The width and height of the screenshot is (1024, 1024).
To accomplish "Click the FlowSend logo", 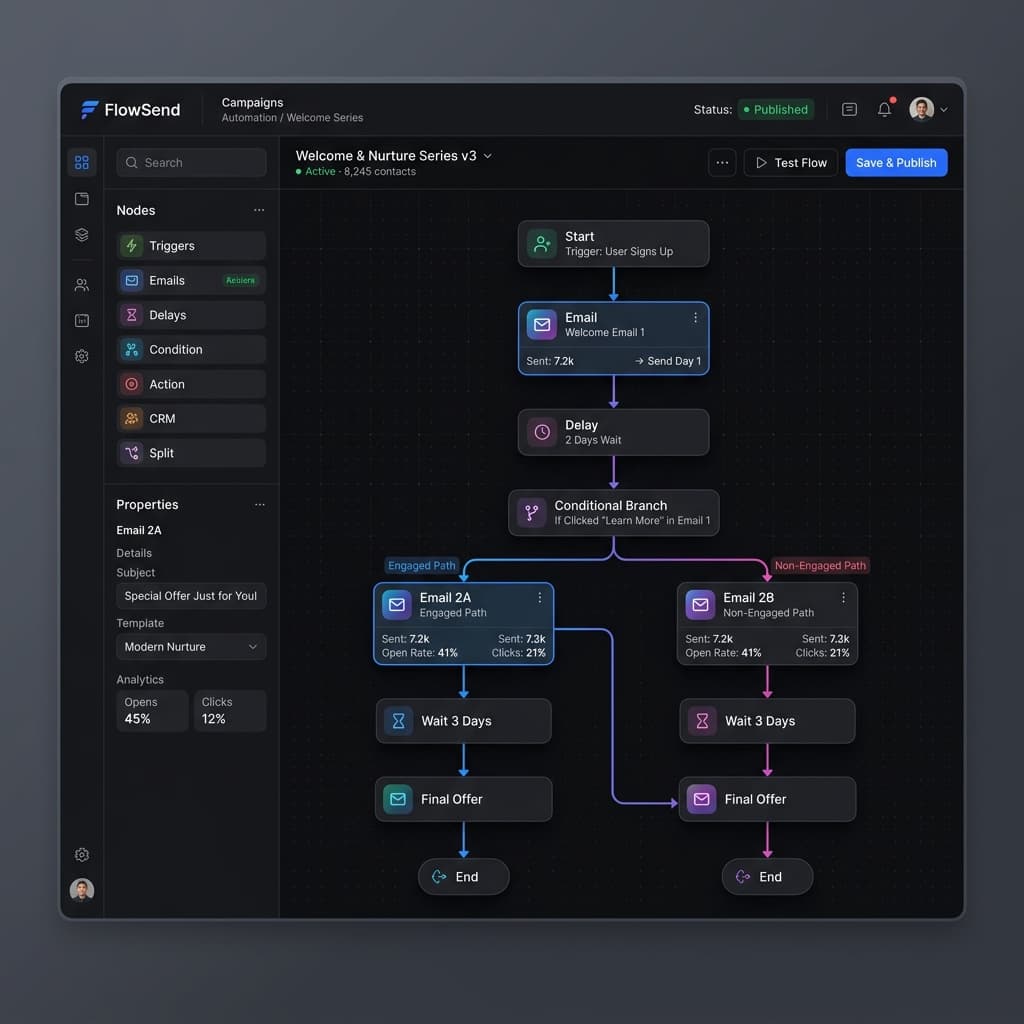I will tap(131, 110).
